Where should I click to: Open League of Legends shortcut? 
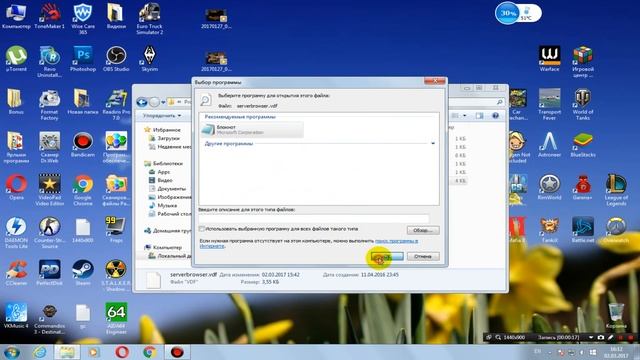pyautogui.click(x=616, y=190)
